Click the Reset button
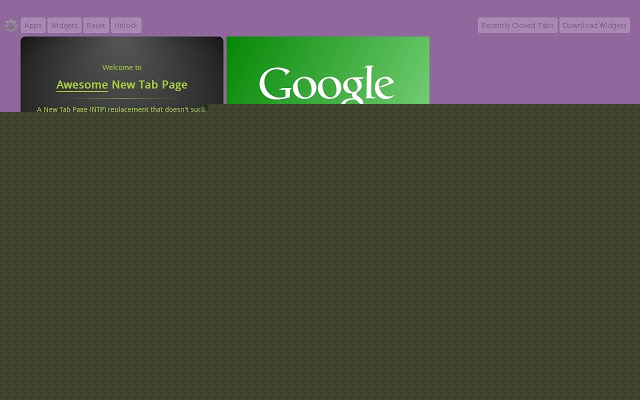Viewport: 640px width, 400px height. point(96,25)
